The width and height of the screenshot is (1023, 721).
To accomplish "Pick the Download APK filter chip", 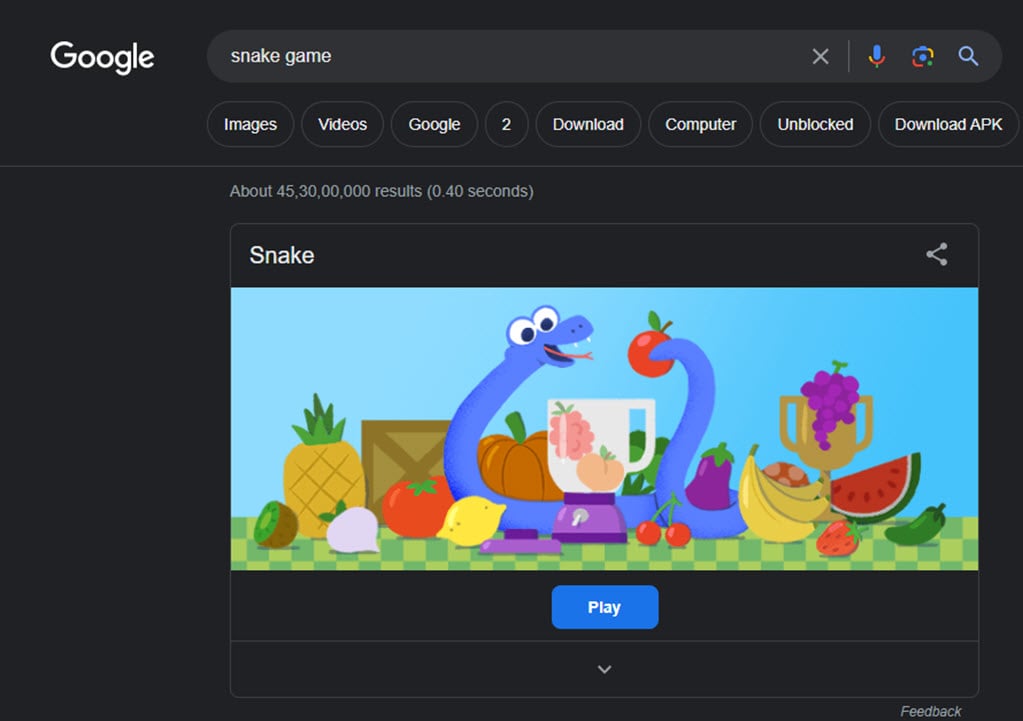I will pos(948,125).
